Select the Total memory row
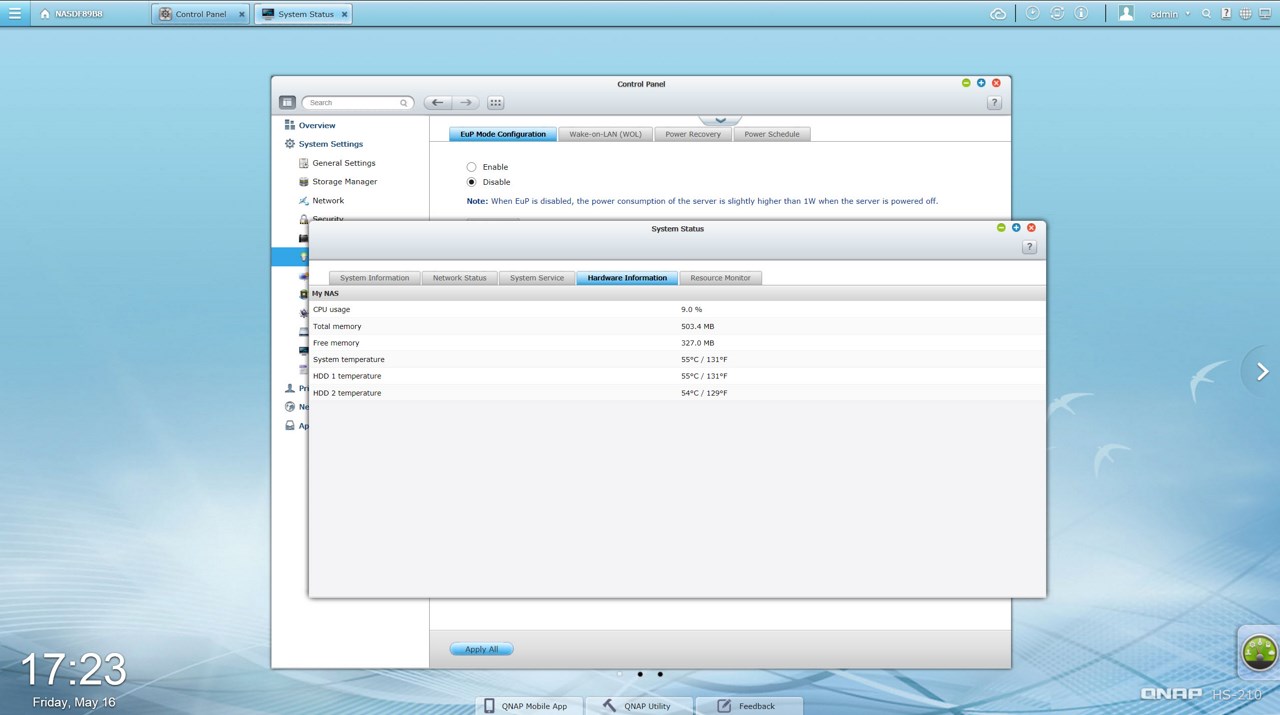Viewport: 1280px width, 715px height. tap(677, 326)
